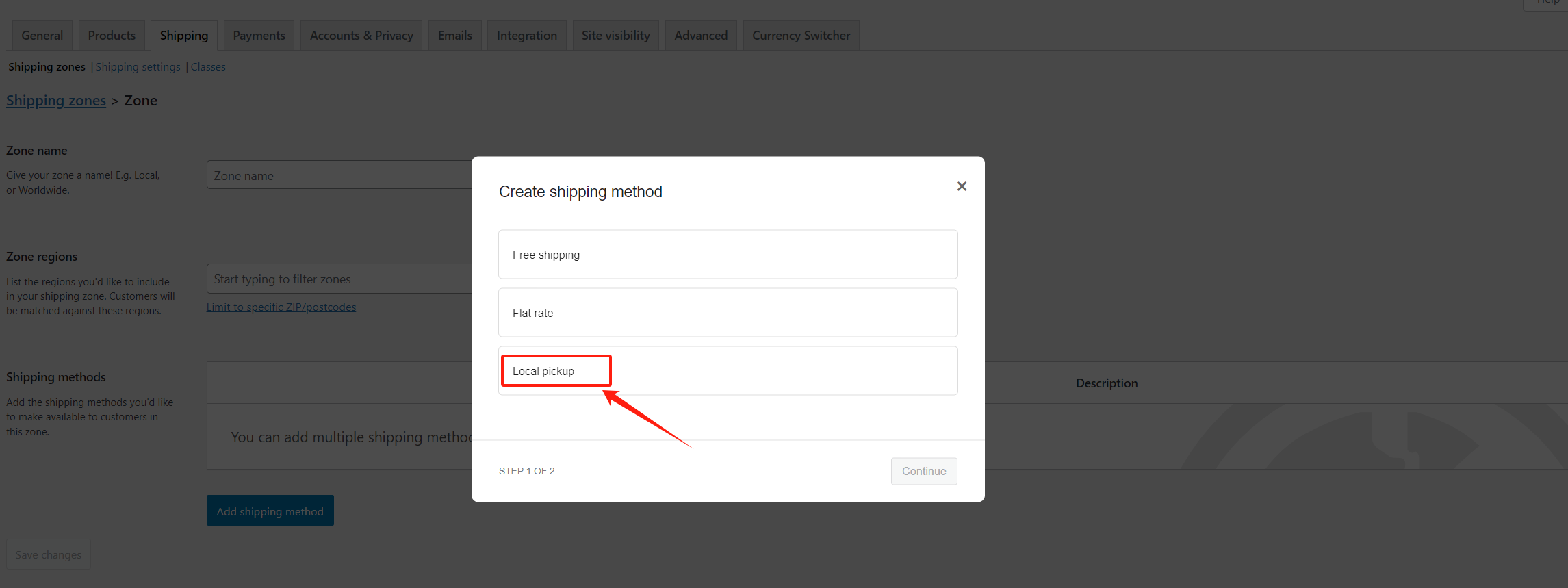
Task: Select the Free shipping option
Action: [x=728, y=255]
